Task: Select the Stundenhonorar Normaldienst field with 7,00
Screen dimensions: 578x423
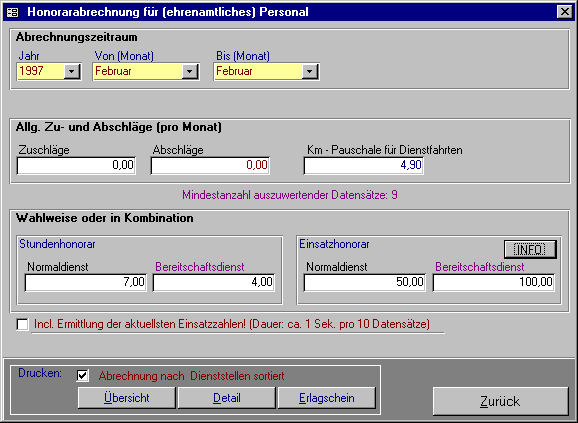Action: coord(86,283)
